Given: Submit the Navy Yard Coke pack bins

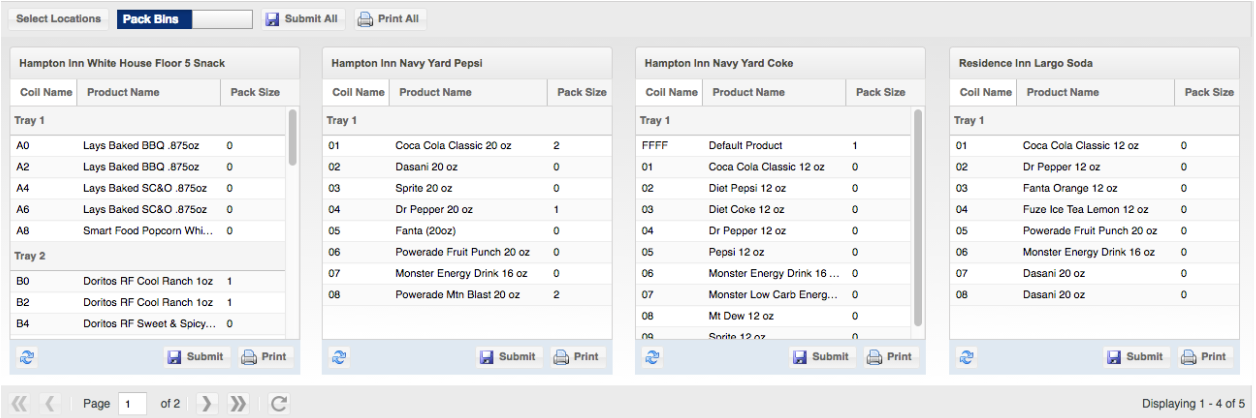Looking at the screenshot, I should tap(822, 357).
